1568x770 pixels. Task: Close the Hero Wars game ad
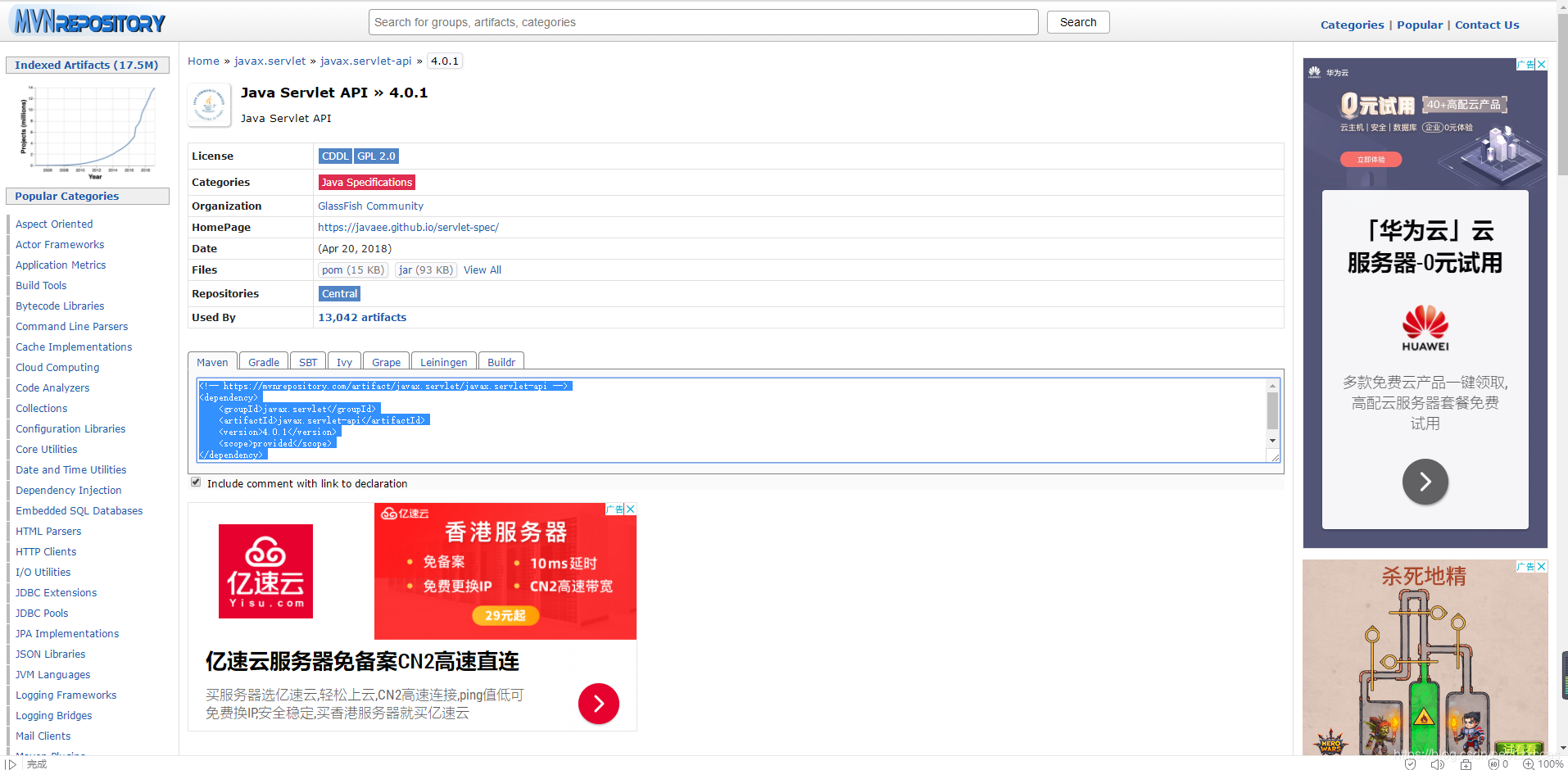(x=1541, y=566)
